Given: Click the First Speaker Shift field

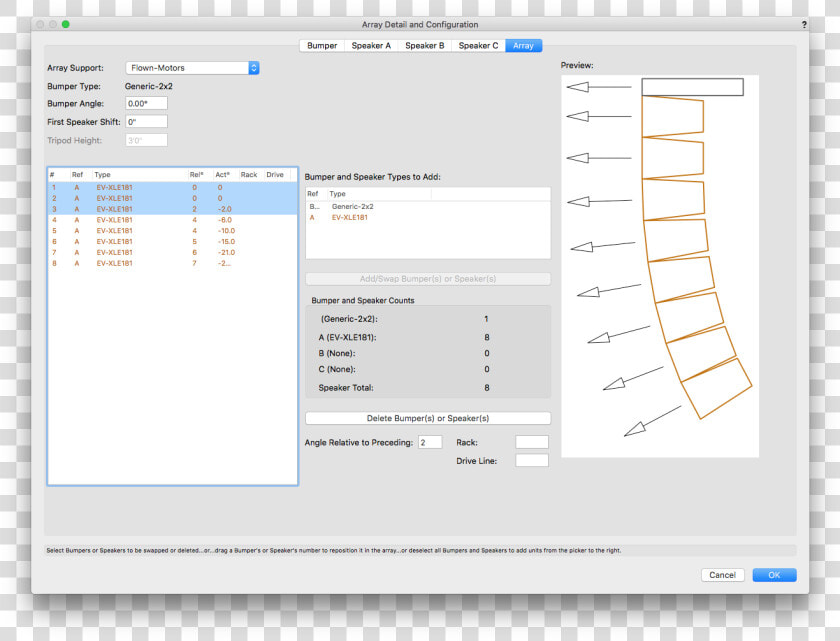Looking at the screenshot, I should (146, 122).
